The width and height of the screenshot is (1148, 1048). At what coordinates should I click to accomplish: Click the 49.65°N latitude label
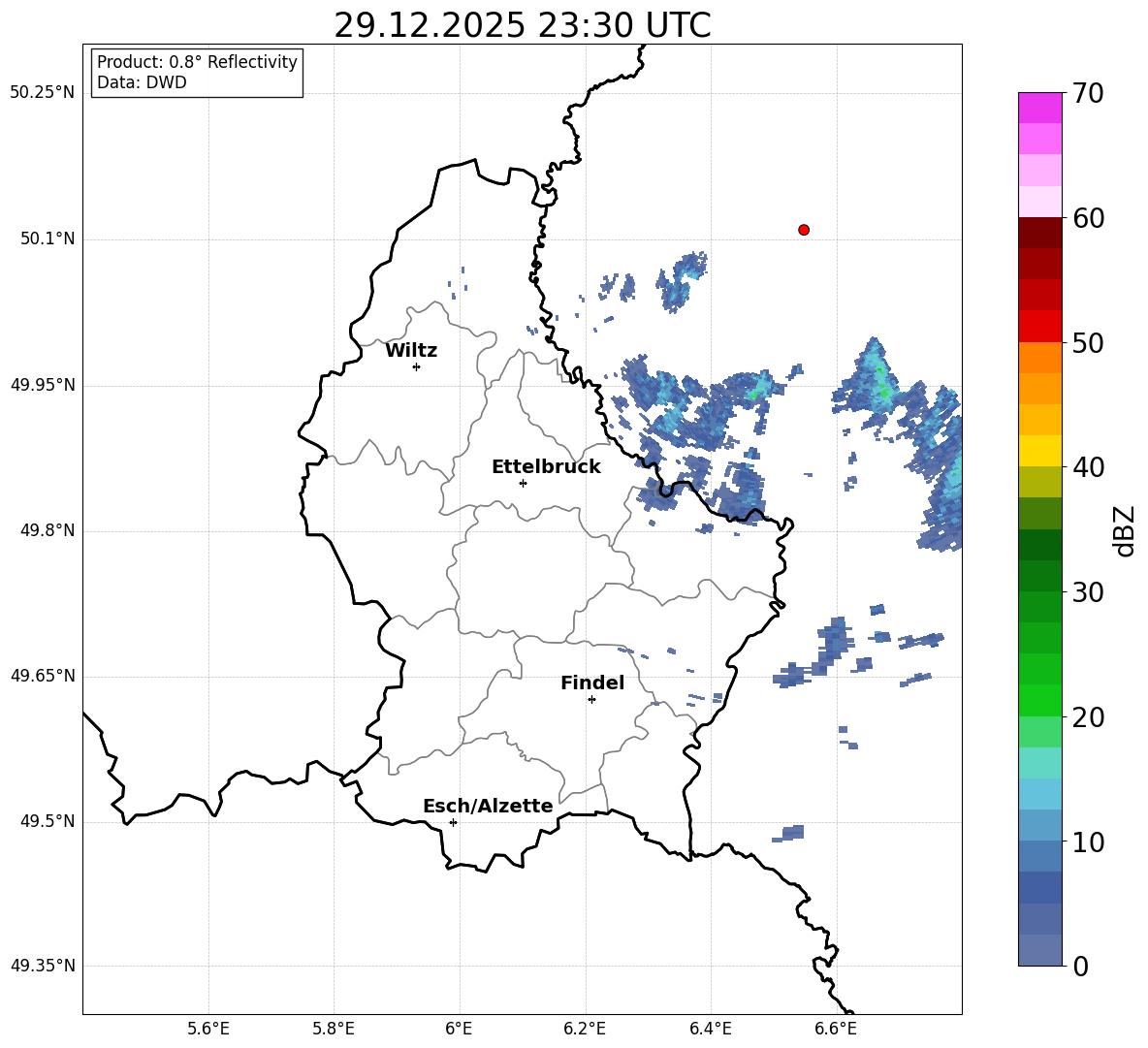click(x=43, y=675)
